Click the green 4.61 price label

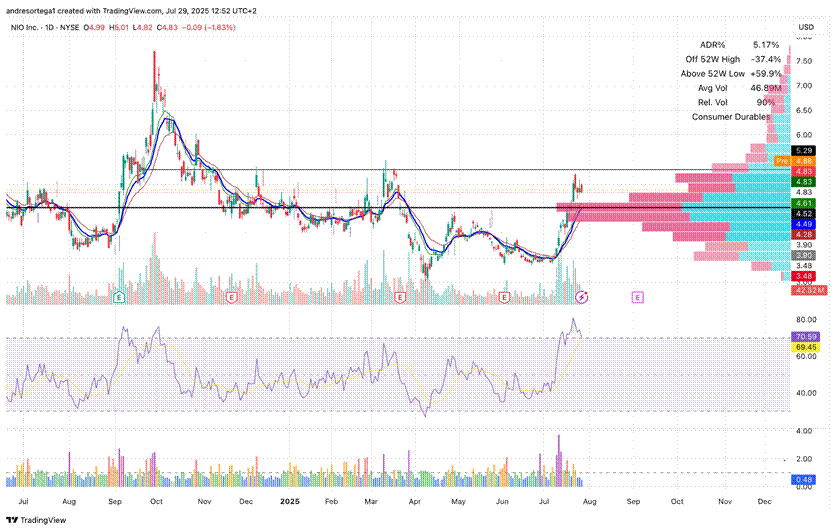point(803,203)
